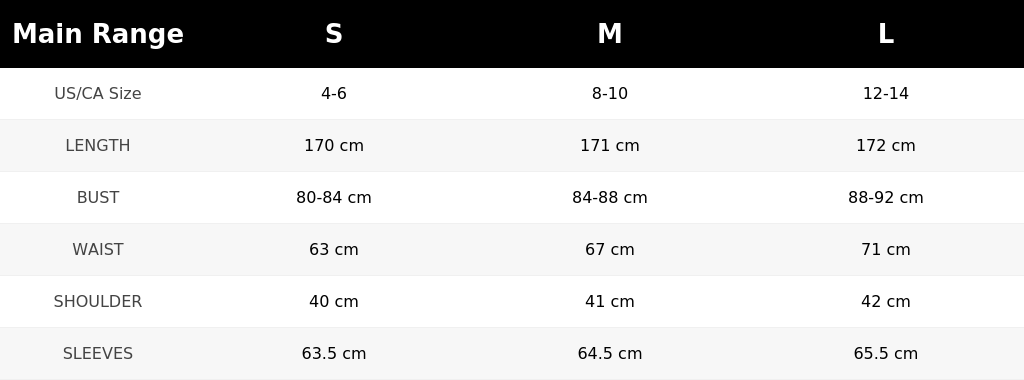The width and height of the screenshot is (1024, 380).
Task: Select the S size column header
Action: point(334,34)
